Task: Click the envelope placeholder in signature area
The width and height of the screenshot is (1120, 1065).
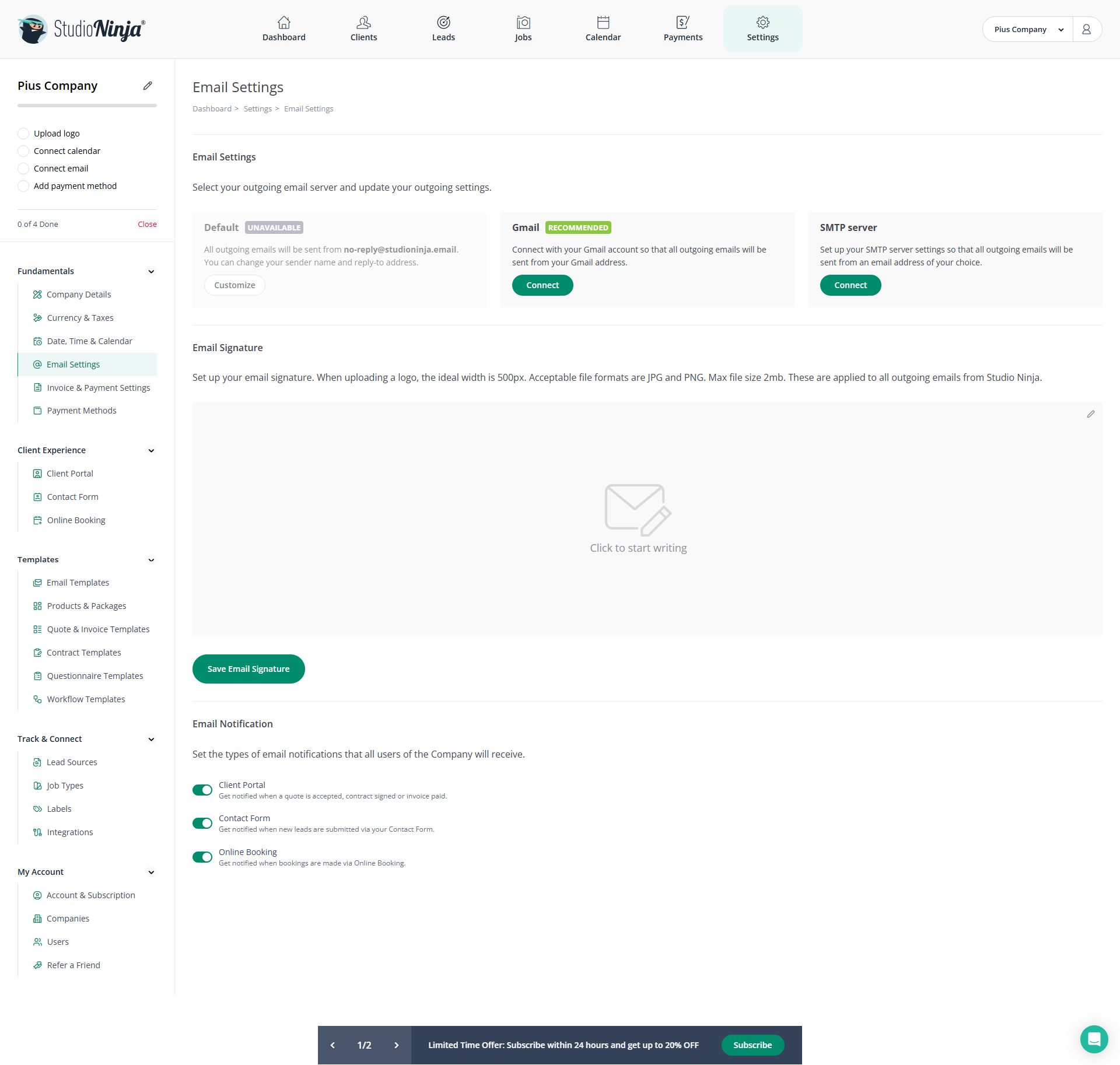Action: click(x=638, y=510)
